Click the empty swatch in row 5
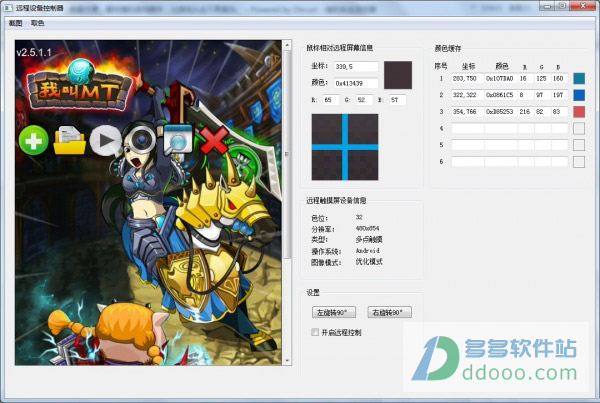This screenshot has width=600, height=403. pyautogui.click(x=579, y=145)
